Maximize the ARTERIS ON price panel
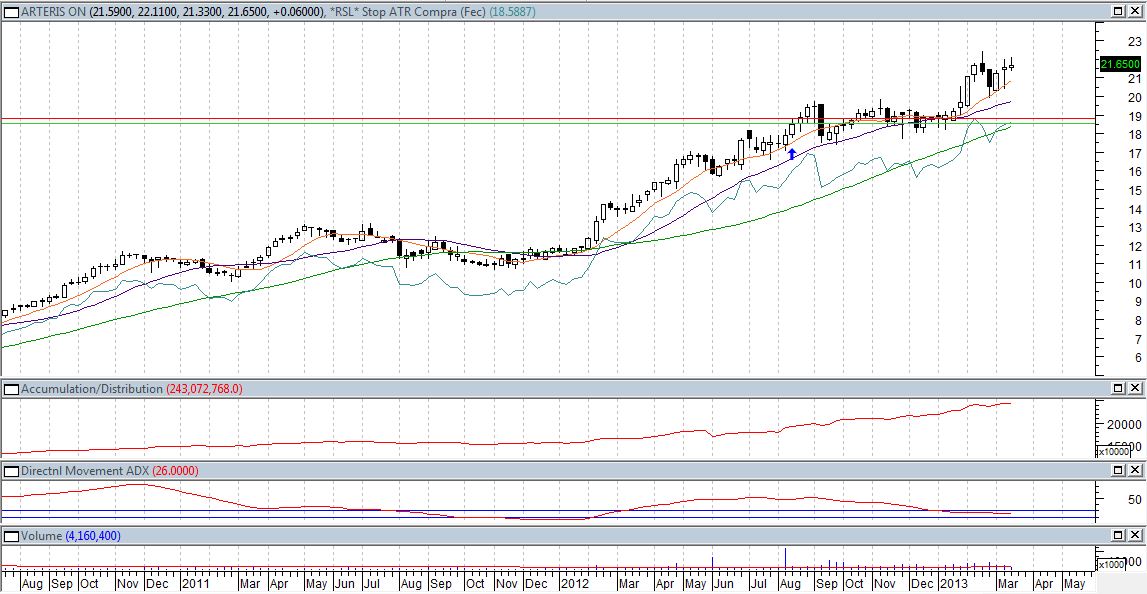The height and width of the screenshot is (594, 1147). (1119, 10)
